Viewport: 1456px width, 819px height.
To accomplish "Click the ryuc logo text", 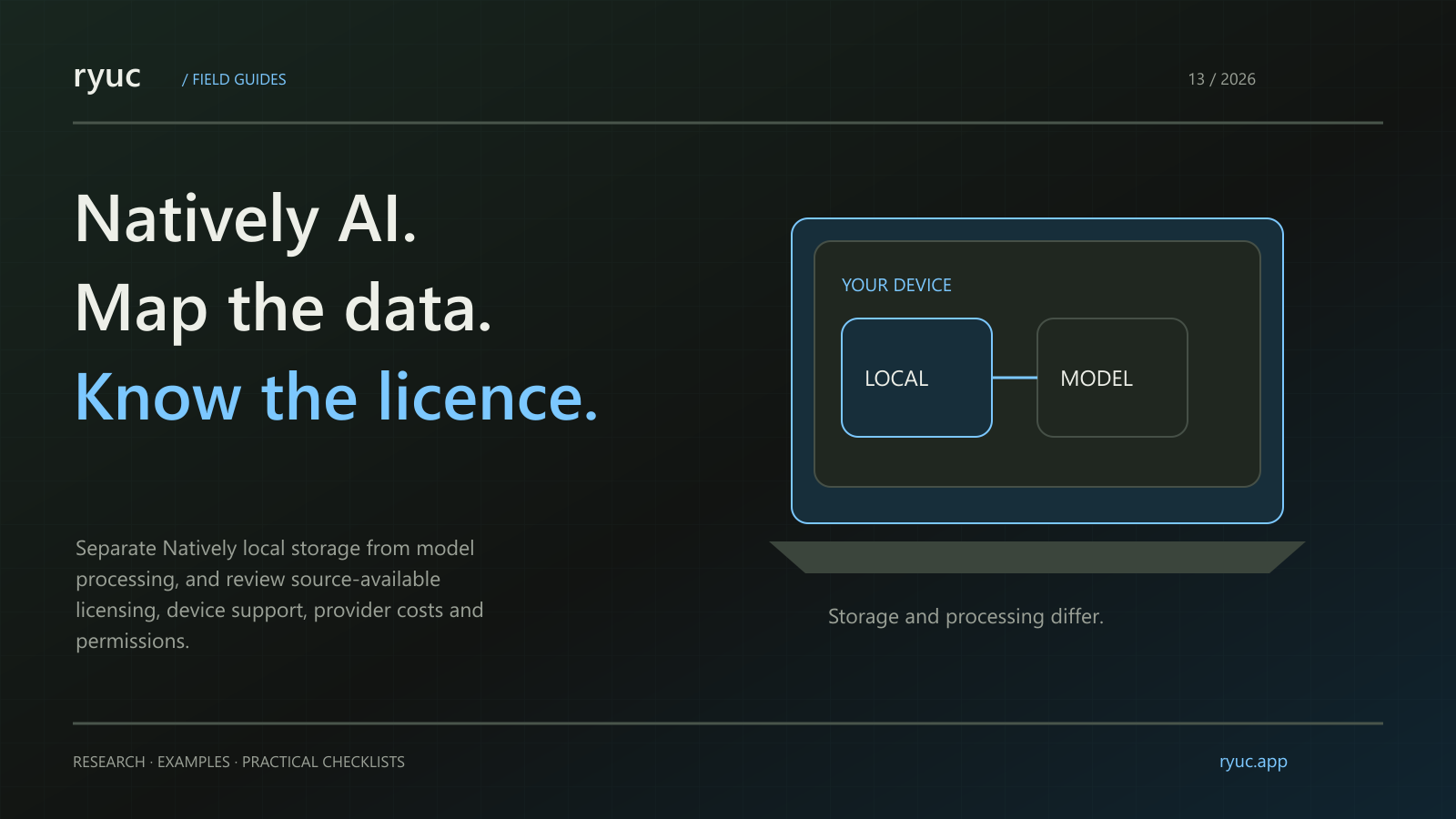I will [107, 77].
